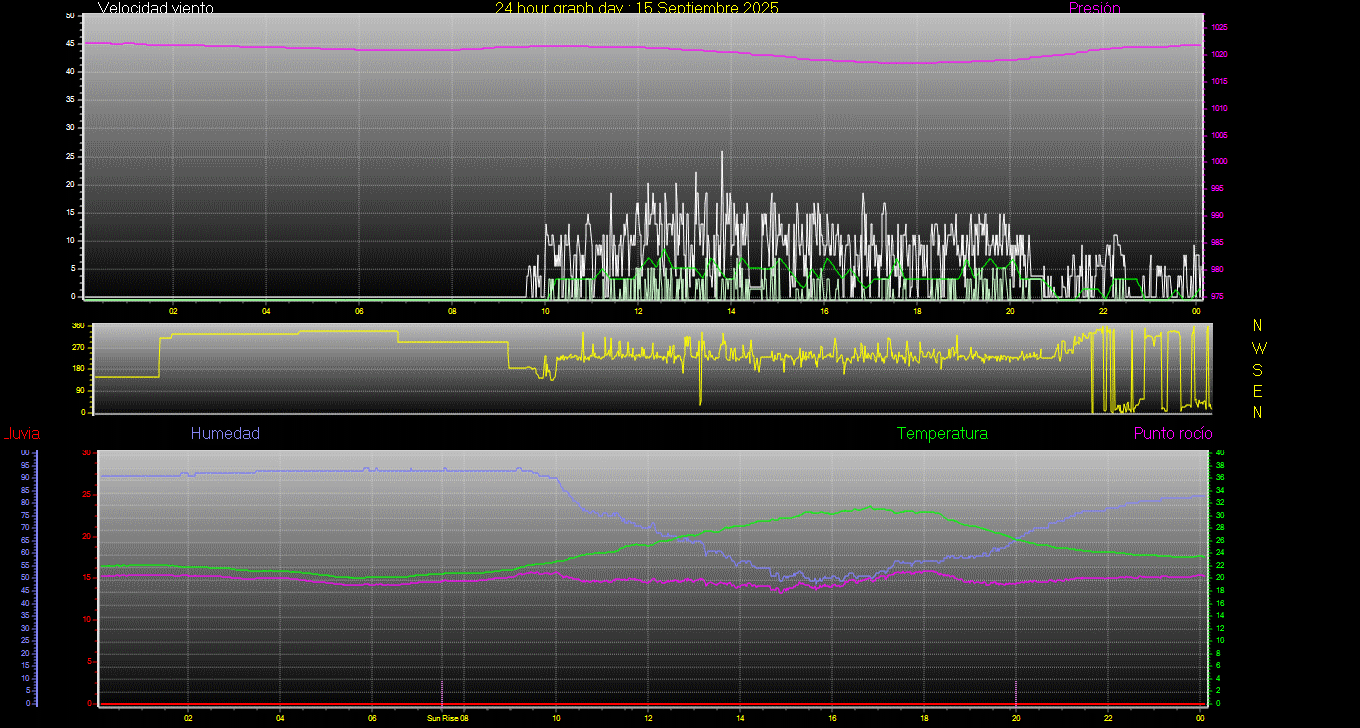This screenshot has width=1360, height=728.
Task: Select the Humedad legend label
Action: pos(225,433)
